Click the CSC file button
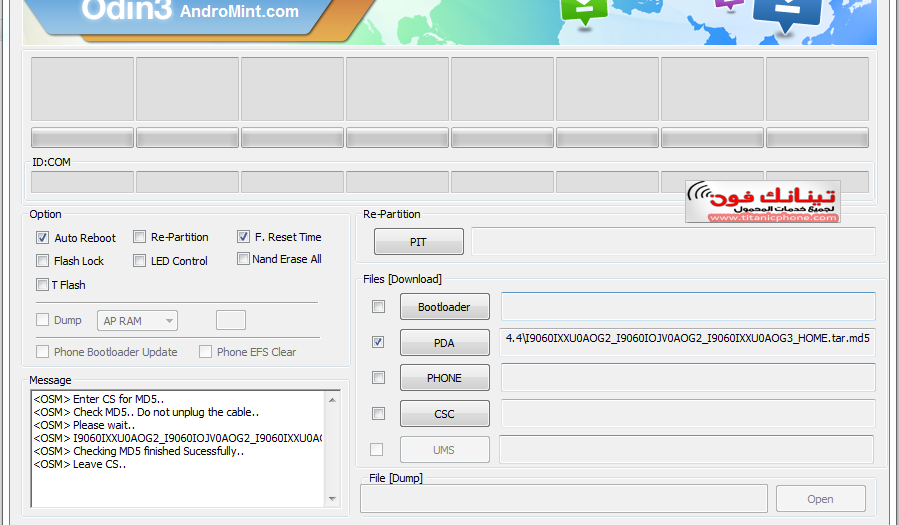 444,414
